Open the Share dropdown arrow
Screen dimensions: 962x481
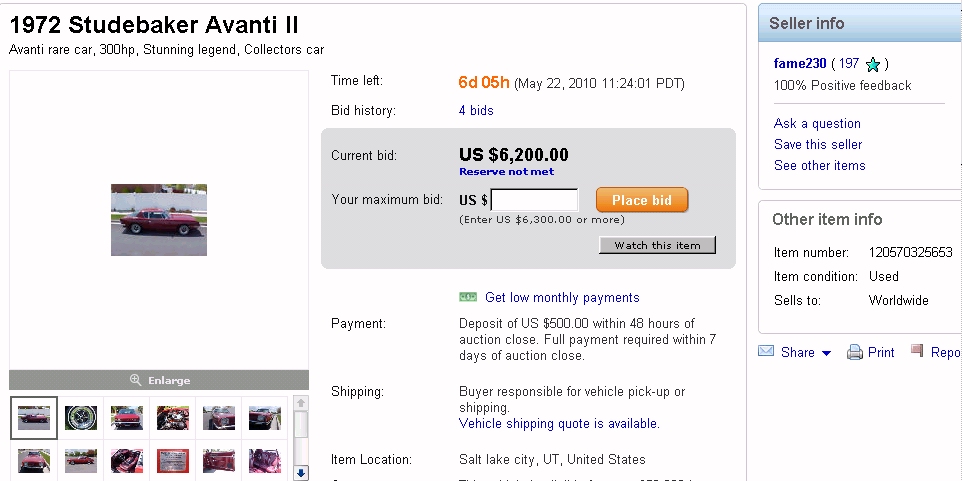pyautogui.click(x=826, y=353)
